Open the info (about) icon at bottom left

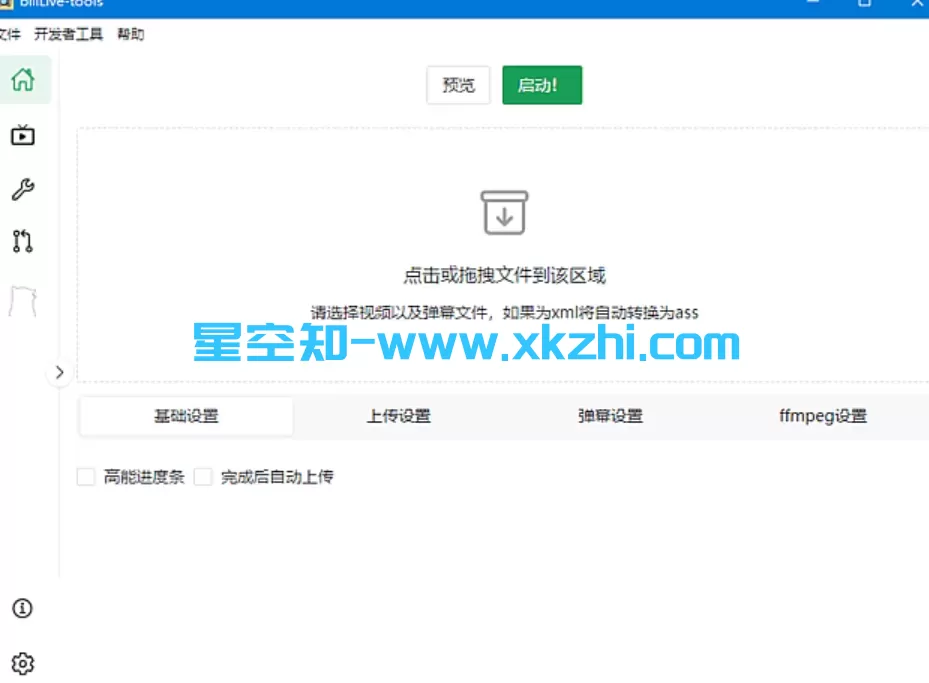point(22,608)
